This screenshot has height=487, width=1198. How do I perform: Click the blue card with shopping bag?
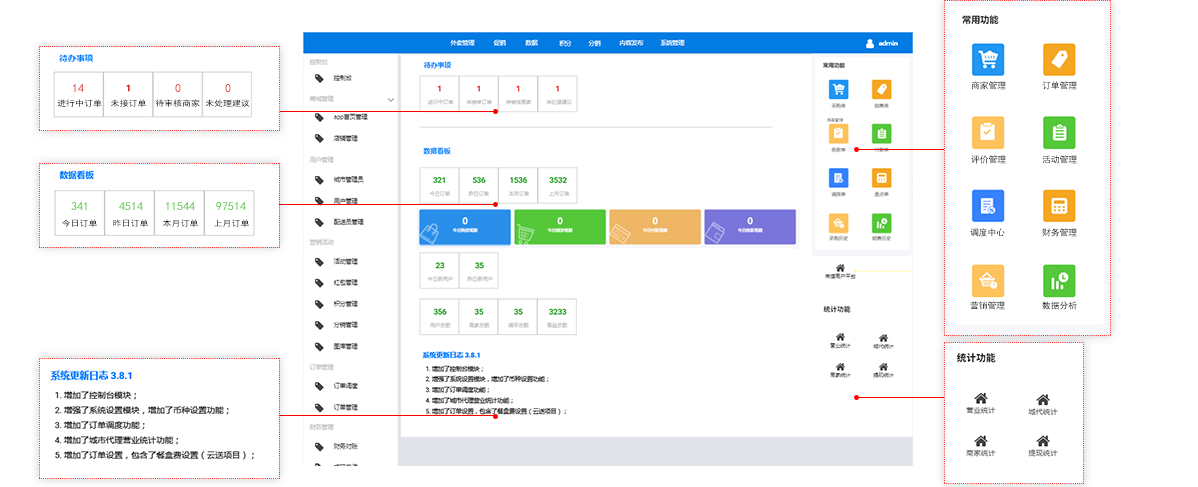tap(464, 227)
